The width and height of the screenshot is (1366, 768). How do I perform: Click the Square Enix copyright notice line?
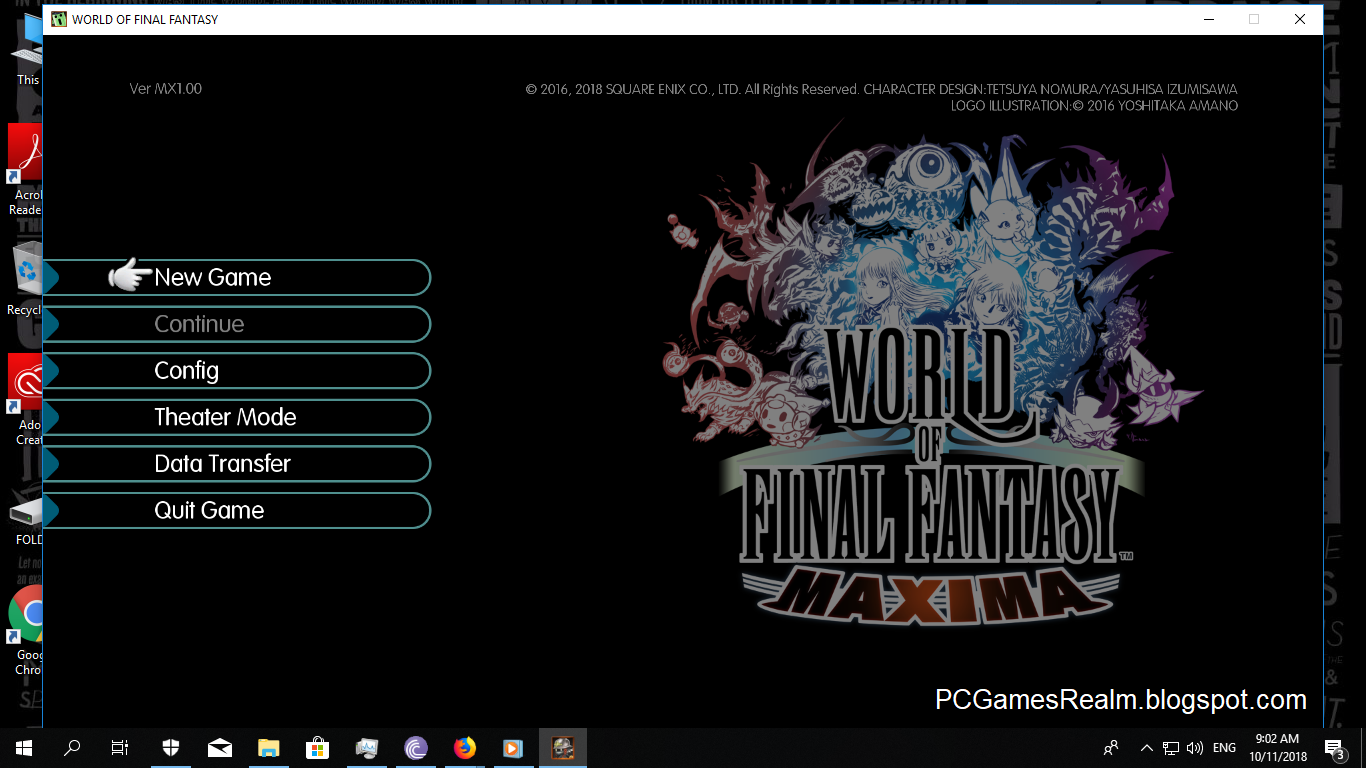tap(882, 89)
